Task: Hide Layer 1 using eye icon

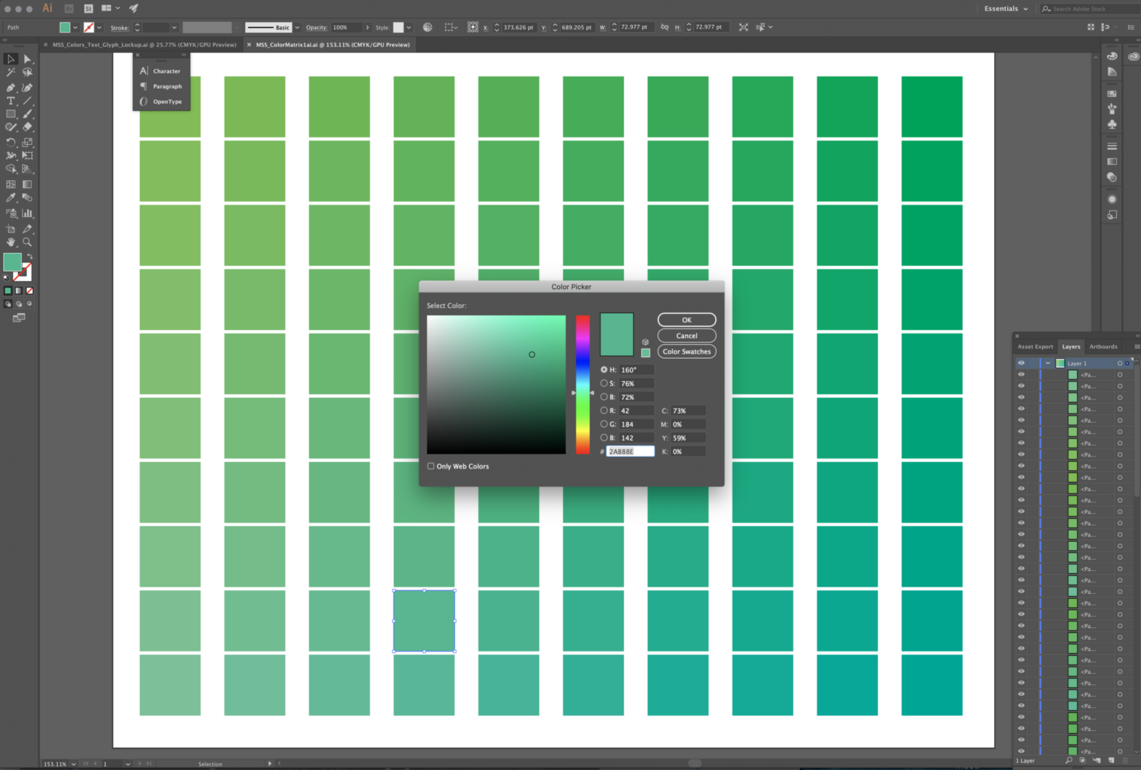Action: click(x=1021, y=363)
